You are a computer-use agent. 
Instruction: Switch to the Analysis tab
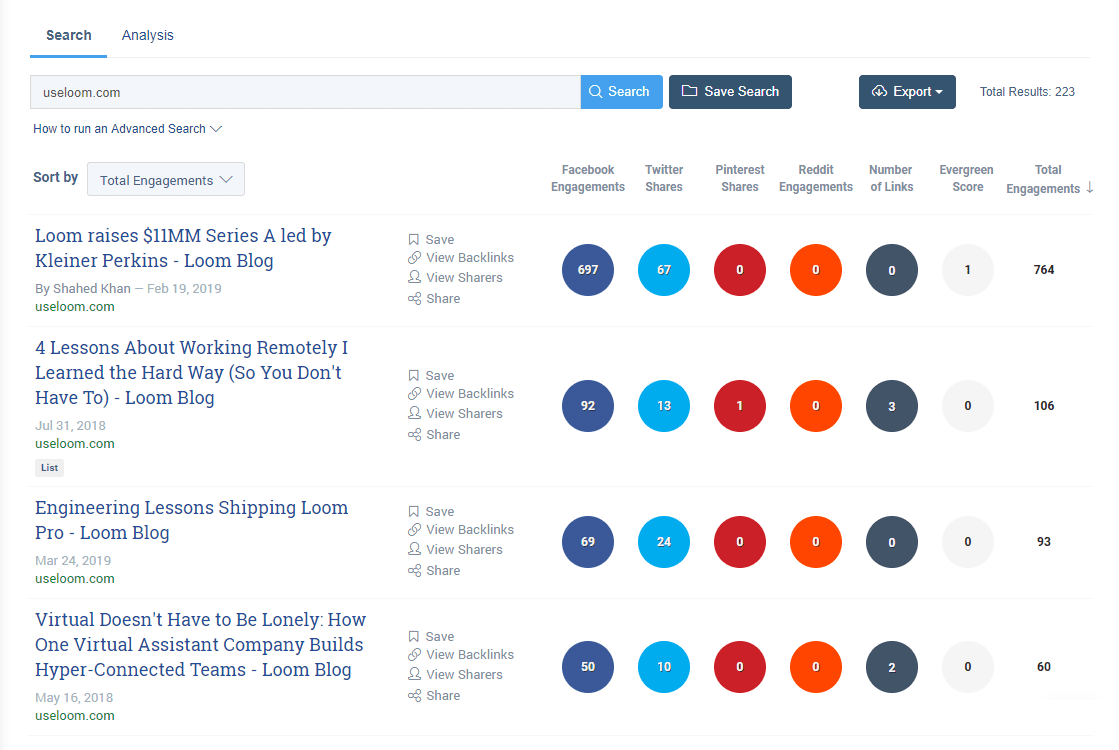[x=148, y=35]
